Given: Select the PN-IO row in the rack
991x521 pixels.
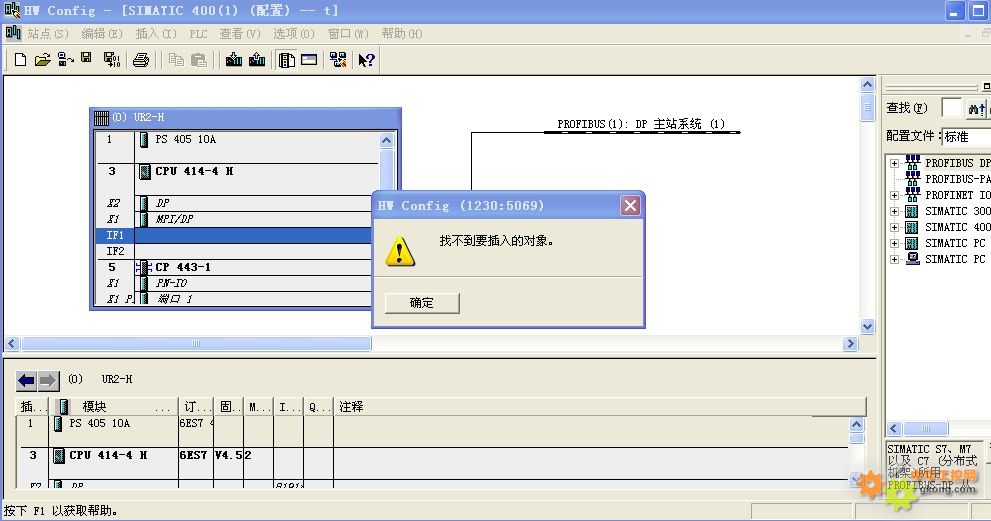Looking at the screenshot, I should pos(171,283).
